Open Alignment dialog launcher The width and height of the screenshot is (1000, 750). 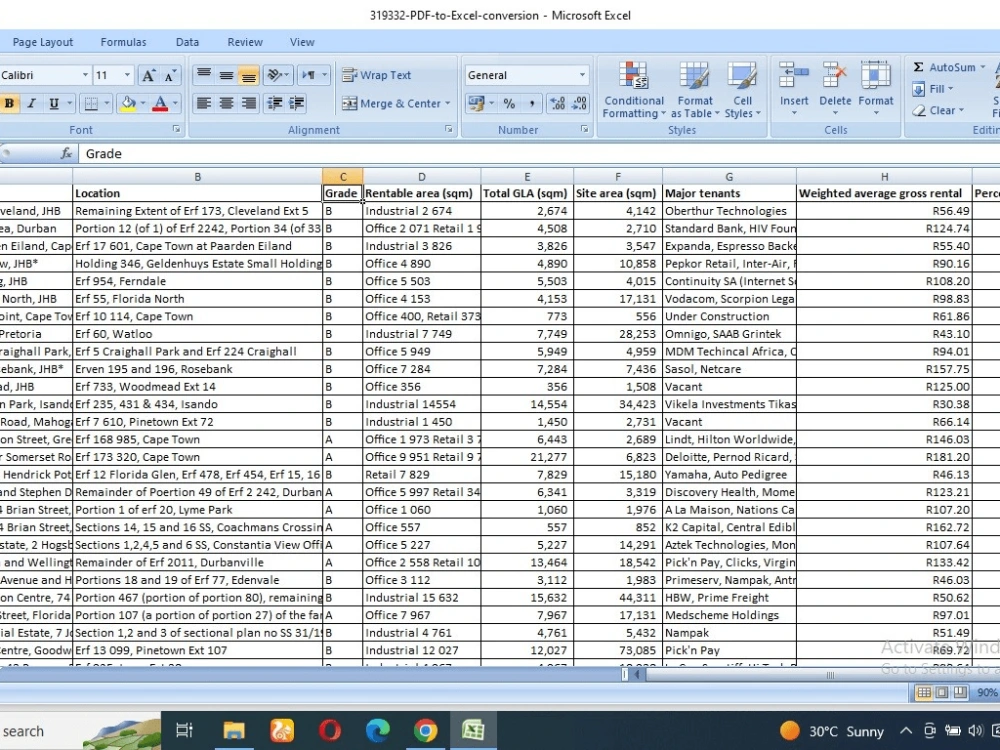[x=449, y=129]
